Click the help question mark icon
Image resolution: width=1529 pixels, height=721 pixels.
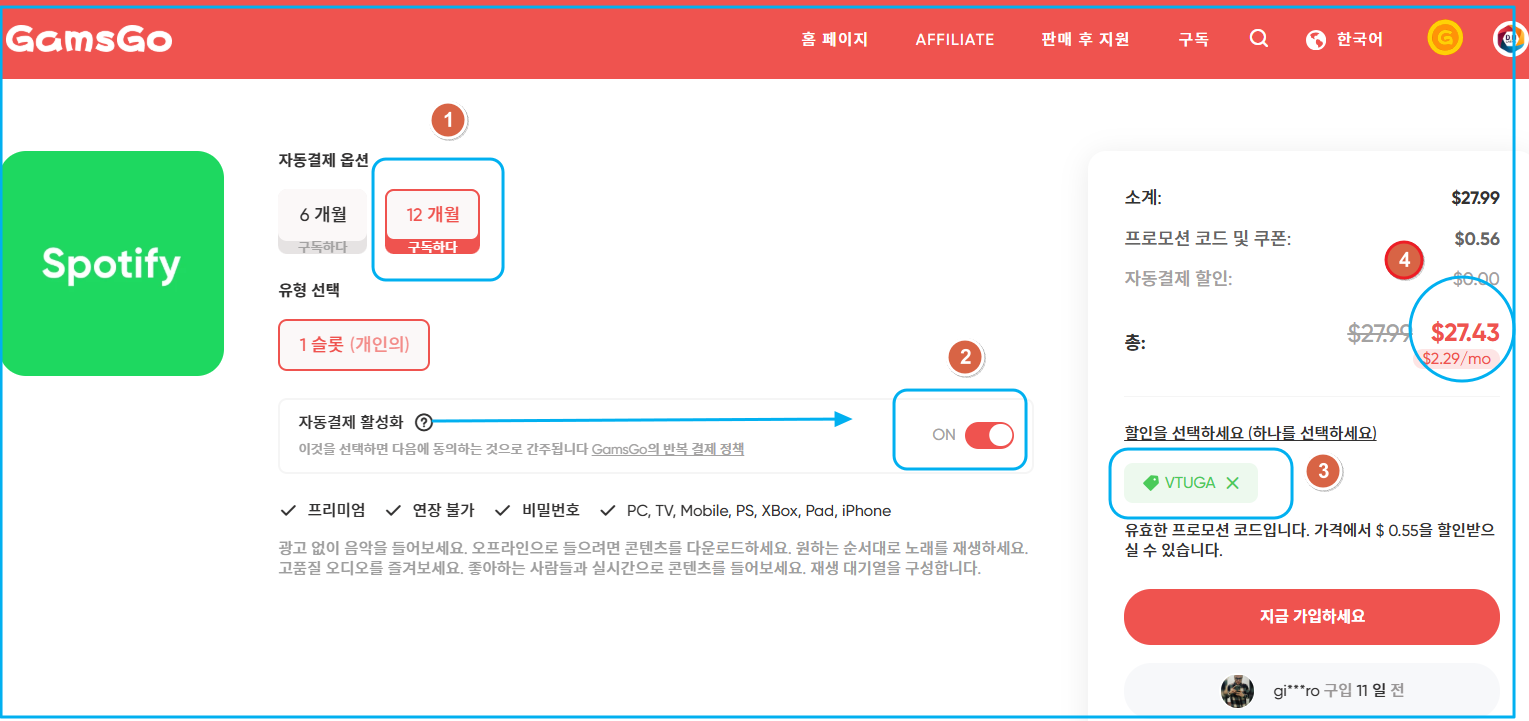pos(423,422)
